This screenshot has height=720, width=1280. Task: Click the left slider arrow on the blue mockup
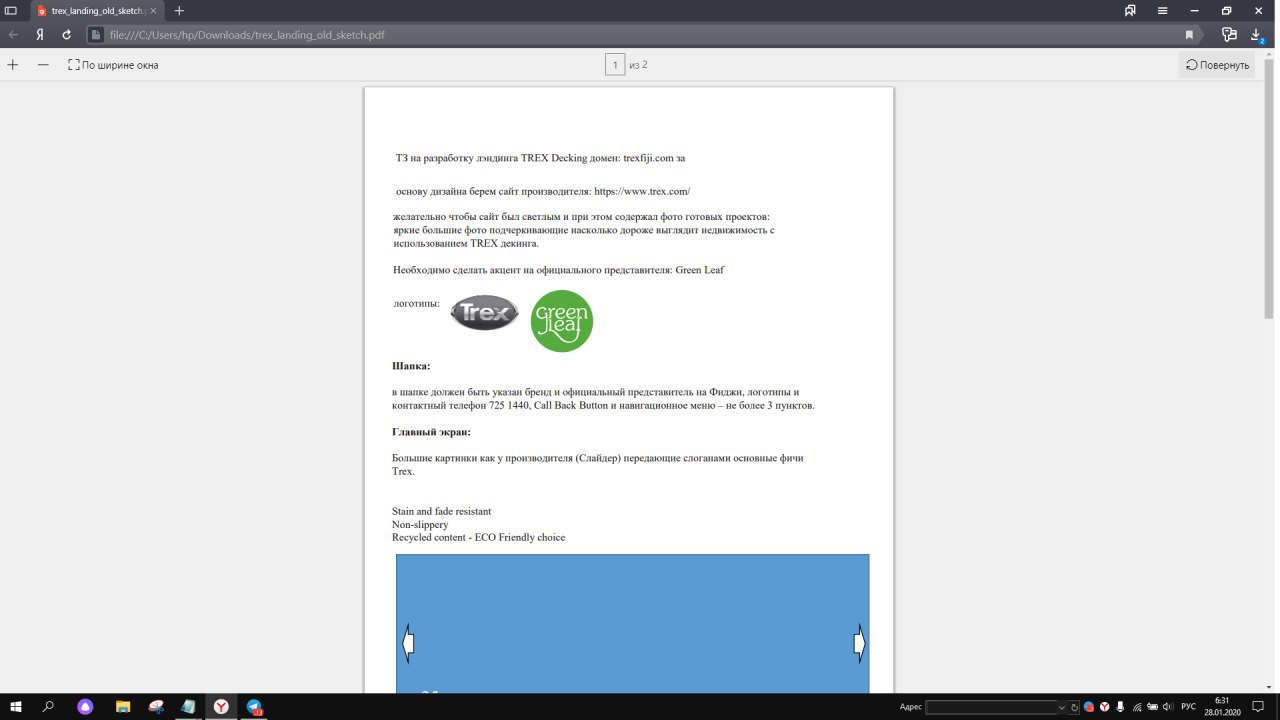click(x=408, y=643)
